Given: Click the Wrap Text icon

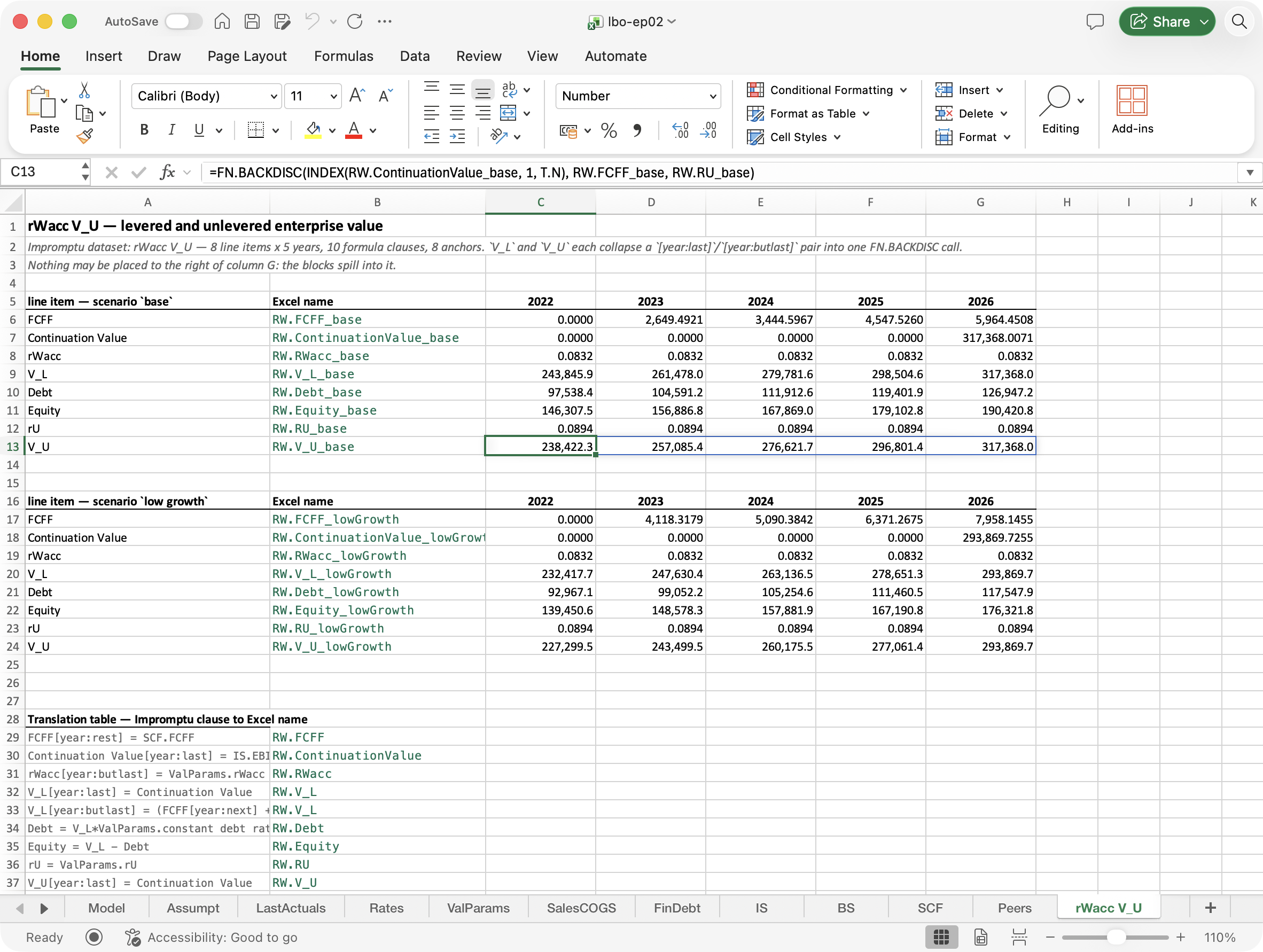Looking at the screenshot, I should [x=509, y=90].
